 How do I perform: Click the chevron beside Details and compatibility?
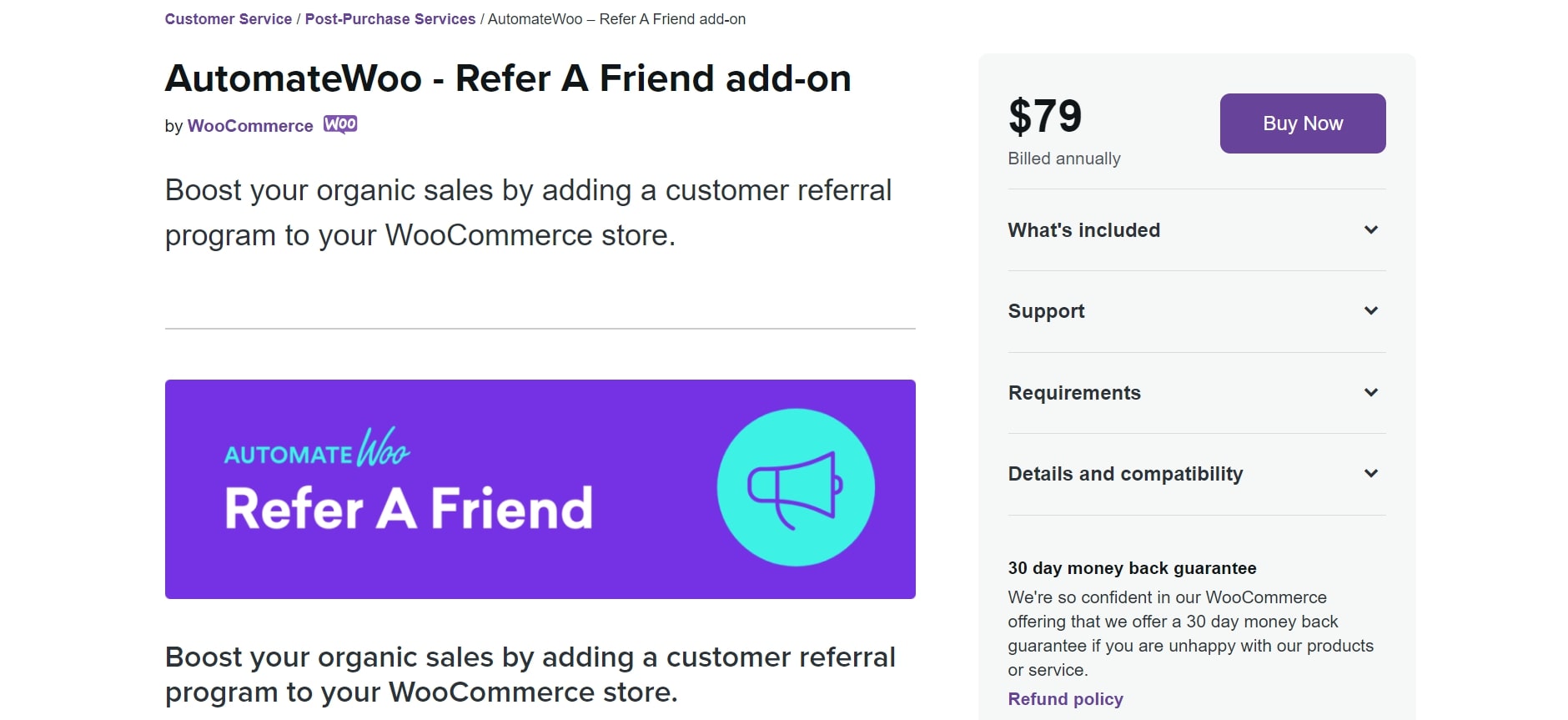1370,474
